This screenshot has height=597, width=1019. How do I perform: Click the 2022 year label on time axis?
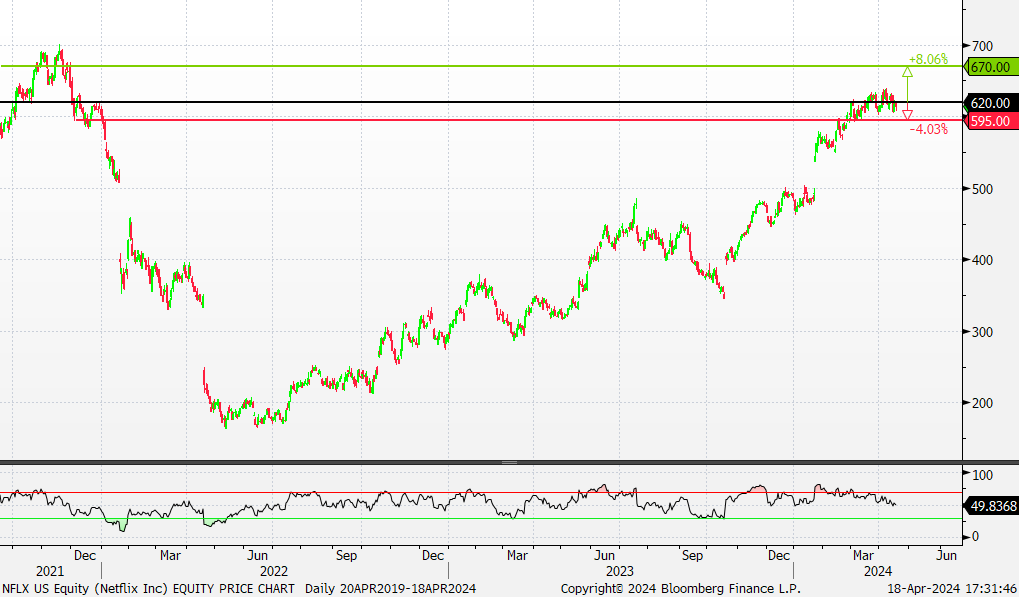click(274, 572)
